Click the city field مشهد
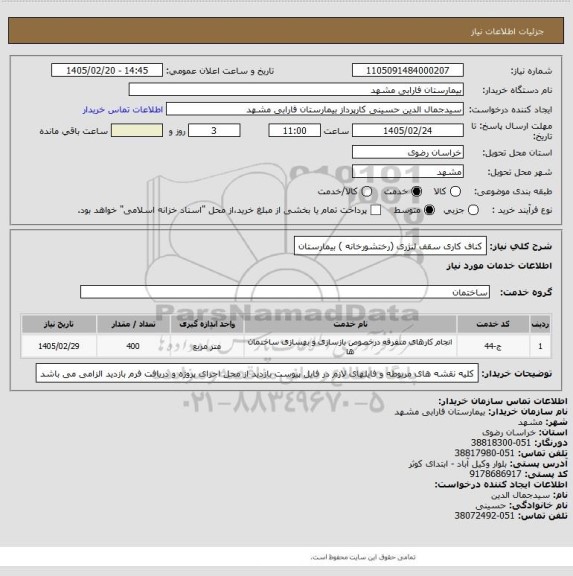 [x=408, y=172]
